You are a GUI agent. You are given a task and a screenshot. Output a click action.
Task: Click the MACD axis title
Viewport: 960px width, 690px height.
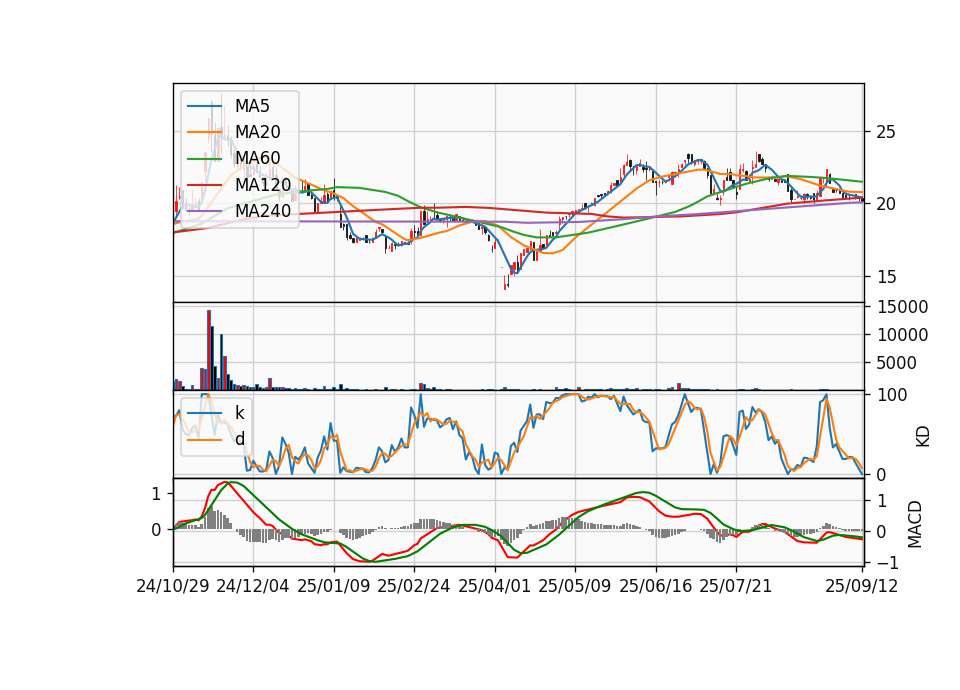[915, 523]
